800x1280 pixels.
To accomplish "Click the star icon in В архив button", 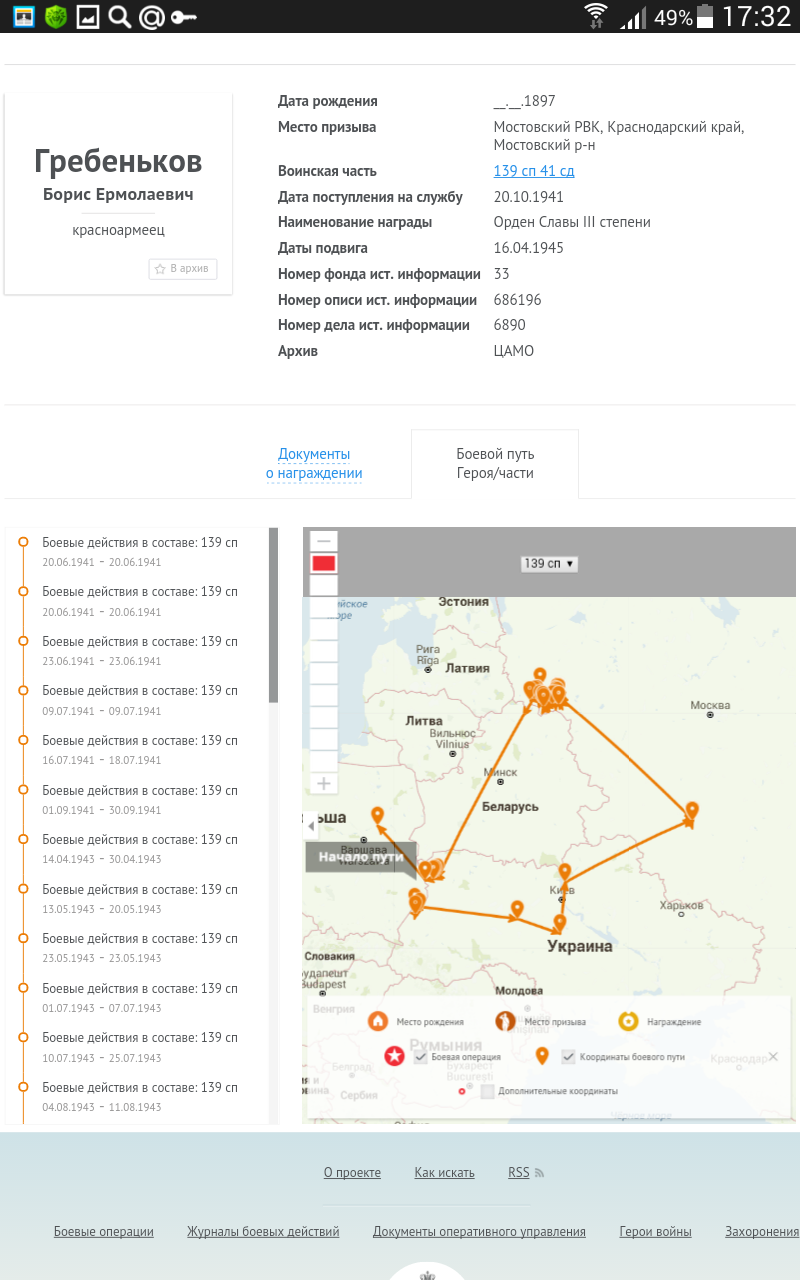I will pyautogui.click(x=160, y=269).
